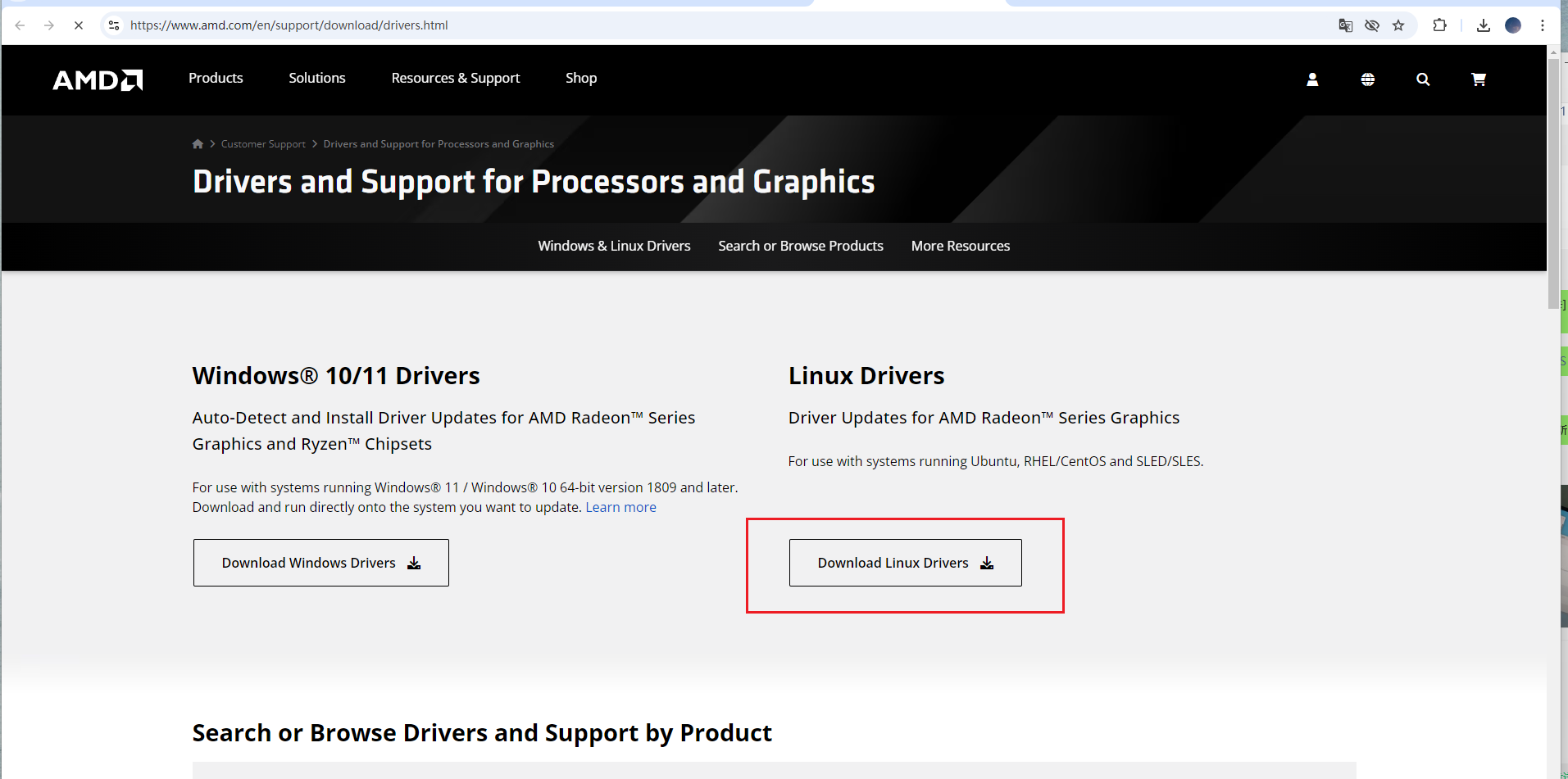1568x779 pixels.
Task: Click the Download Linux Drivers button
Action: coord(906,563)
